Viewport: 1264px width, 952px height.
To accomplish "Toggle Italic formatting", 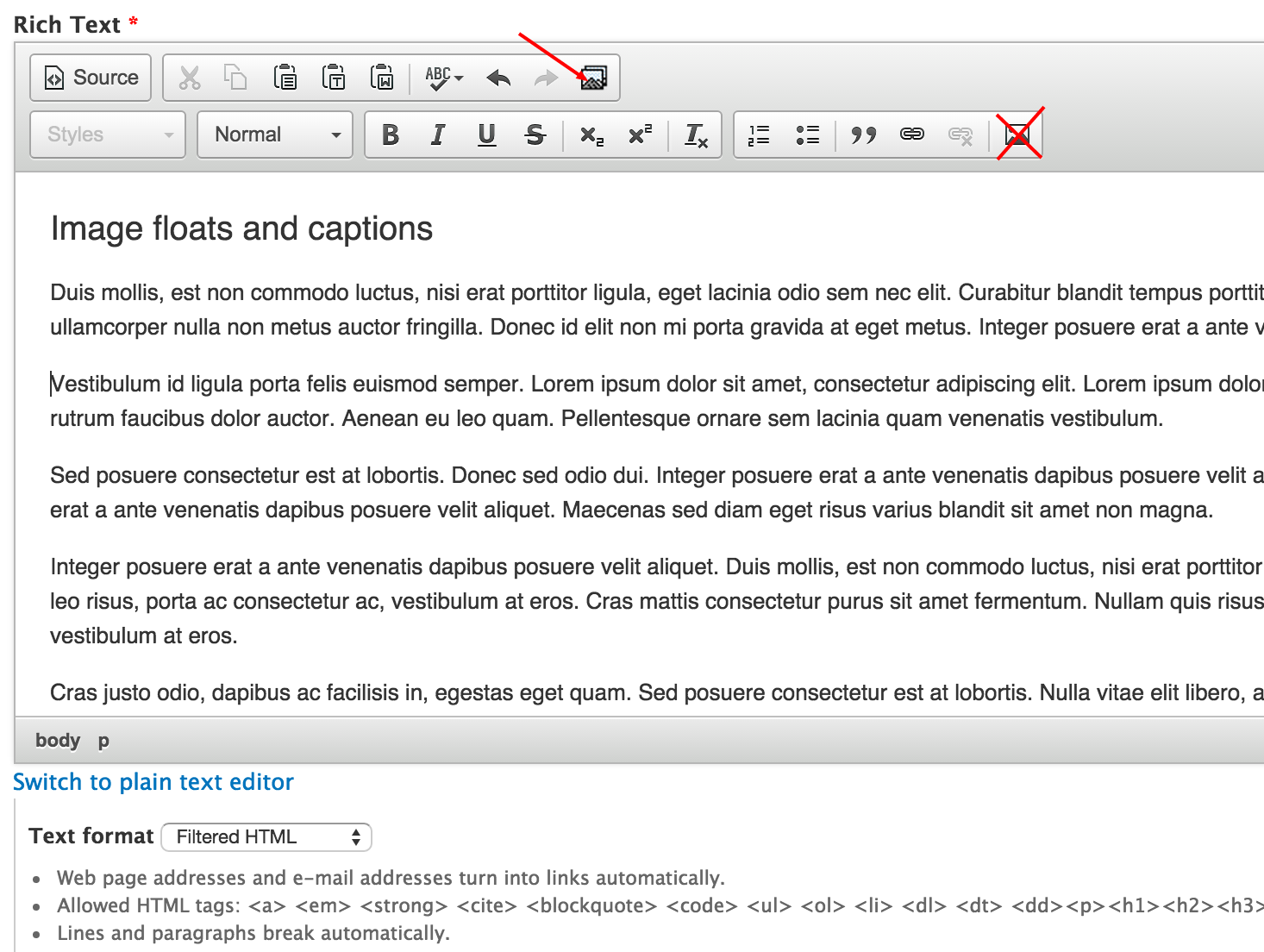I will click(438, 135).
